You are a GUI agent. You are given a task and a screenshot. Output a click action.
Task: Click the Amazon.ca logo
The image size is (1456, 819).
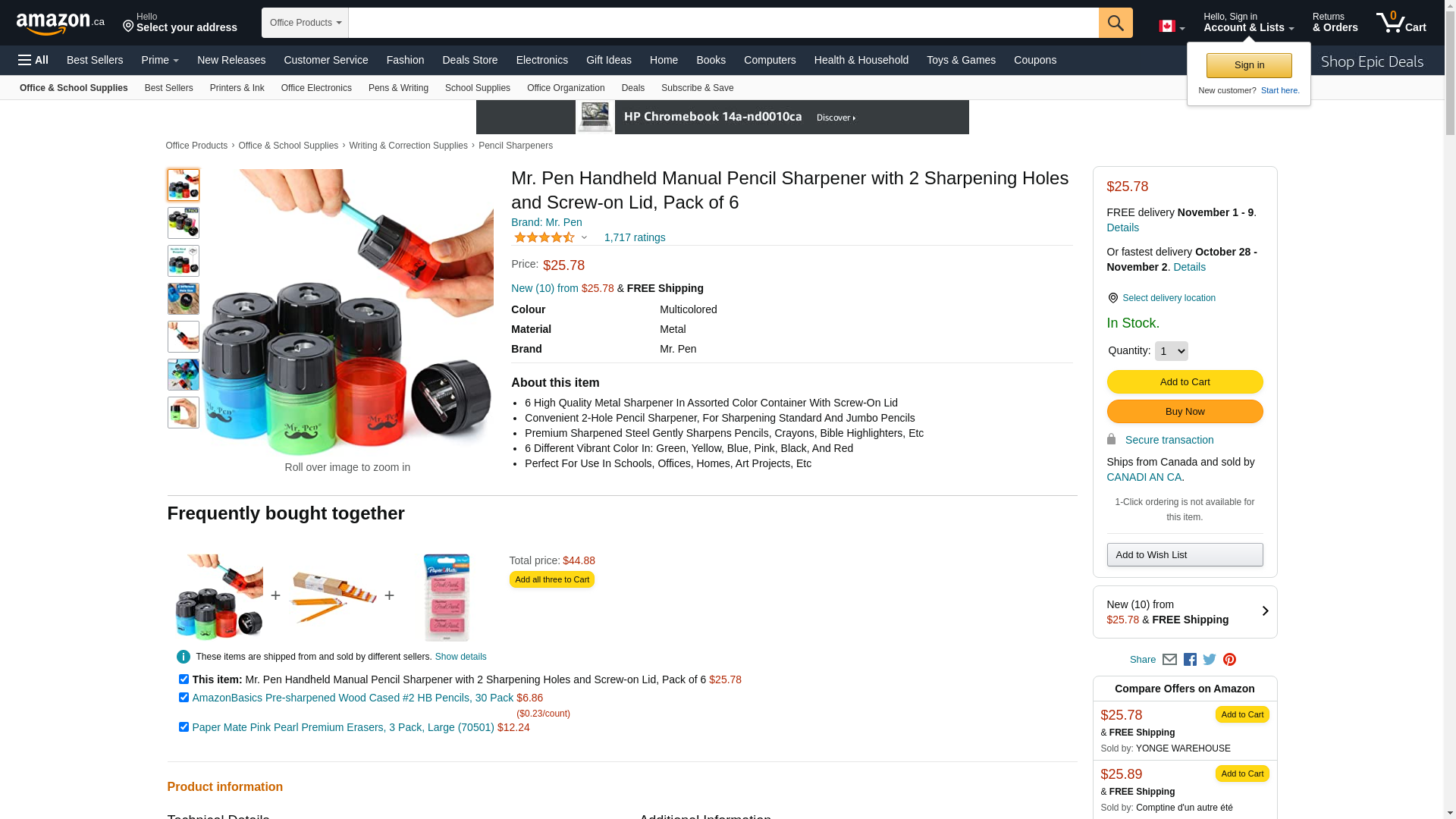pos(61,24)
